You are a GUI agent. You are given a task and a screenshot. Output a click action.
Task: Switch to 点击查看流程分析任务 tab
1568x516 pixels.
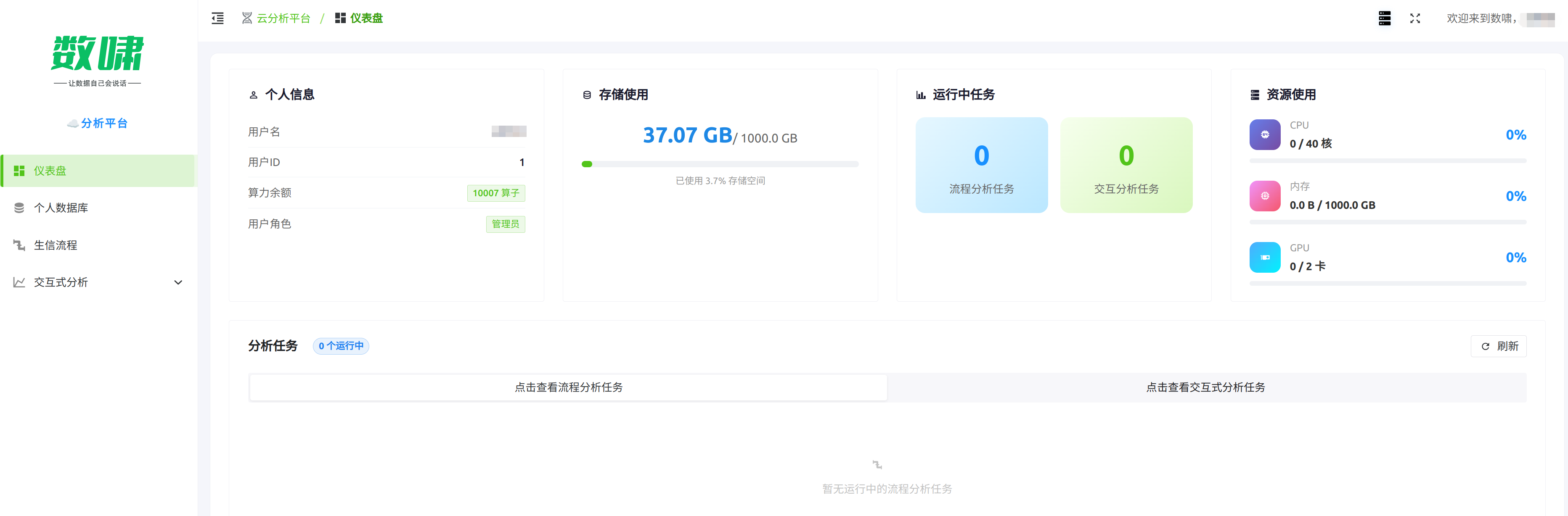(568, 387)
